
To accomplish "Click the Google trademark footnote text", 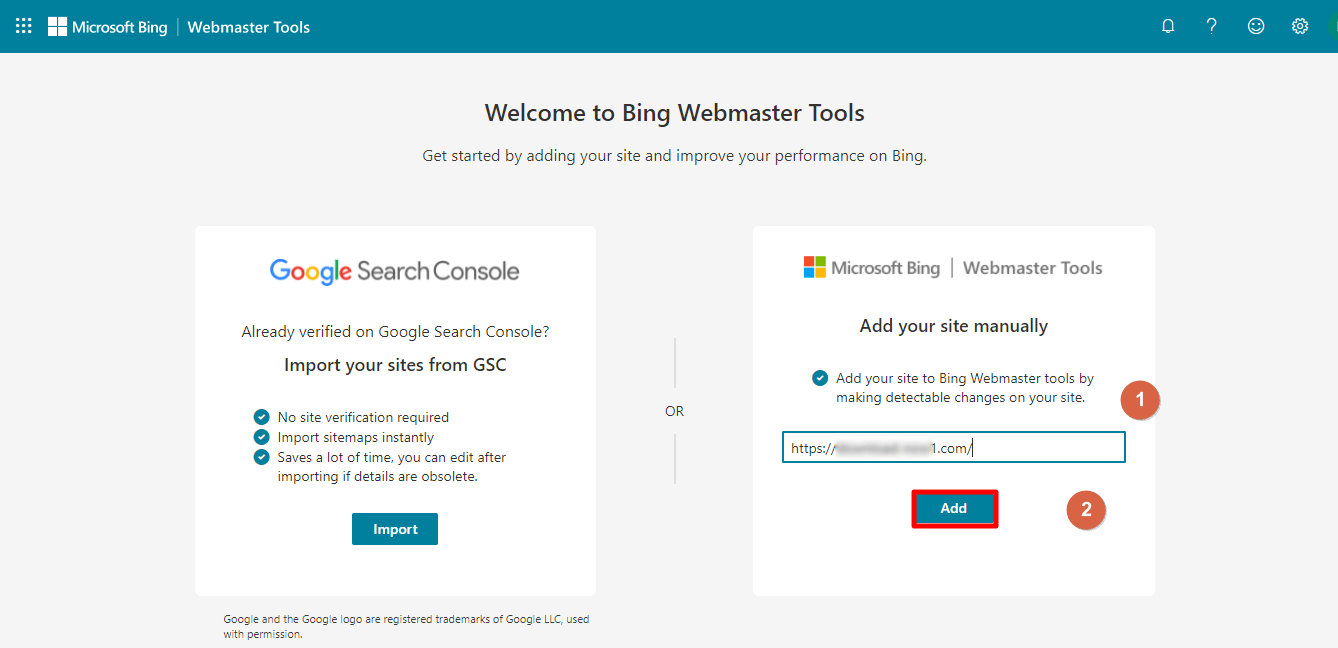I will click(406, 626).
